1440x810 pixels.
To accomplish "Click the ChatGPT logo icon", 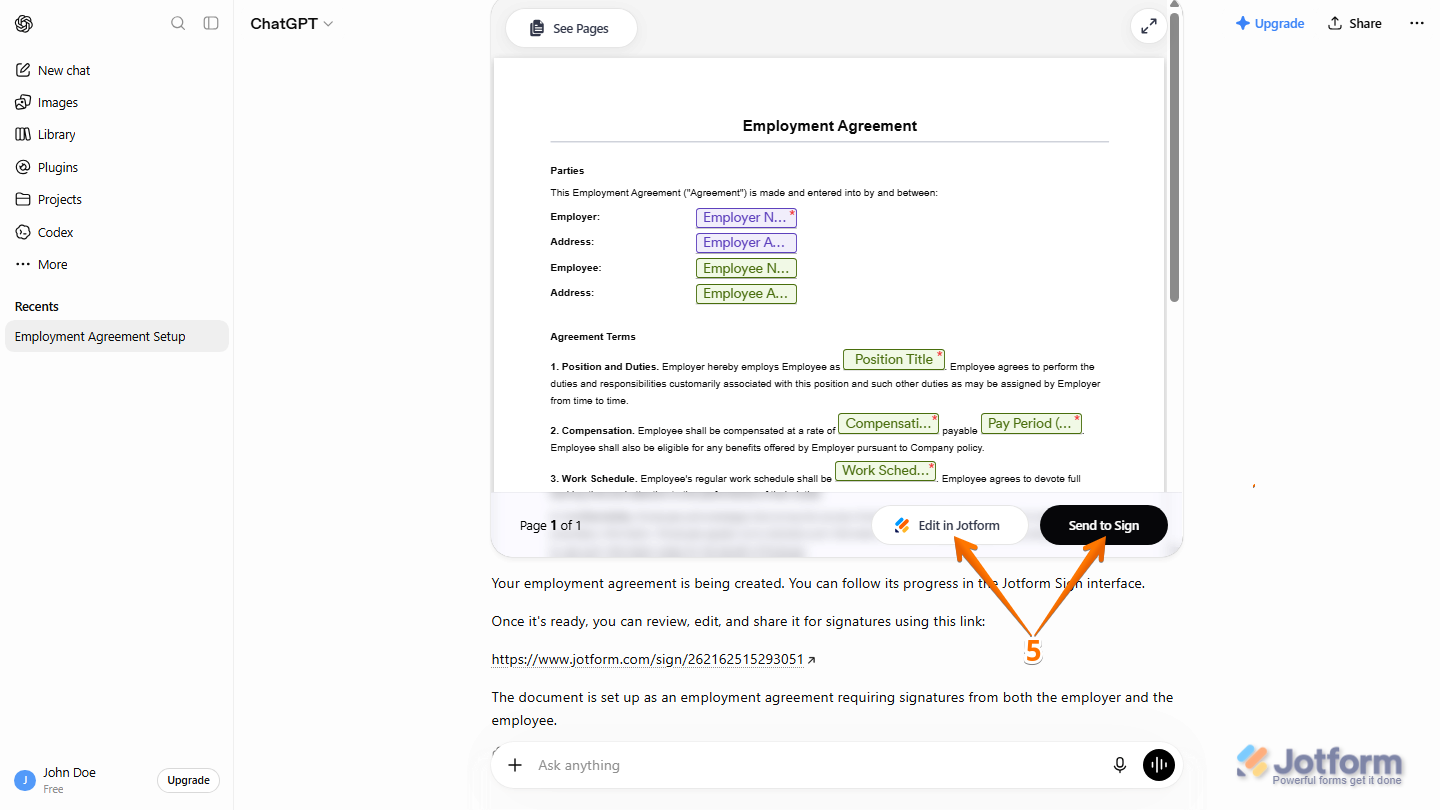I will tap(24, 23).
